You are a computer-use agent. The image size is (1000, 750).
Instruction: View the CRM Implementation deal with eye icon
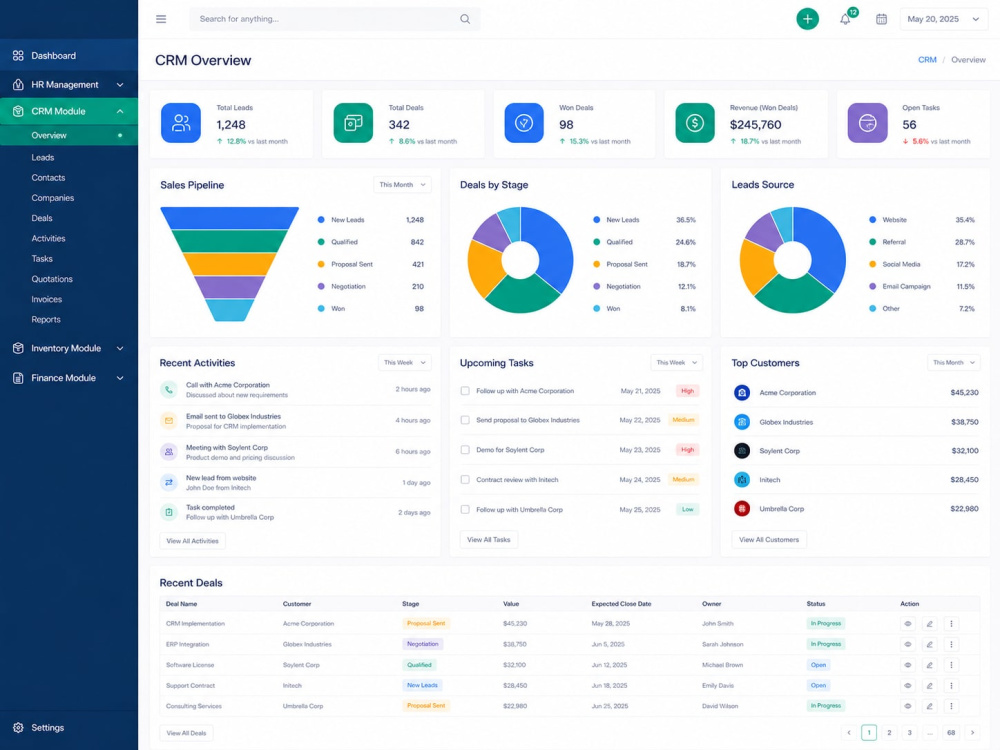point(908,624)
